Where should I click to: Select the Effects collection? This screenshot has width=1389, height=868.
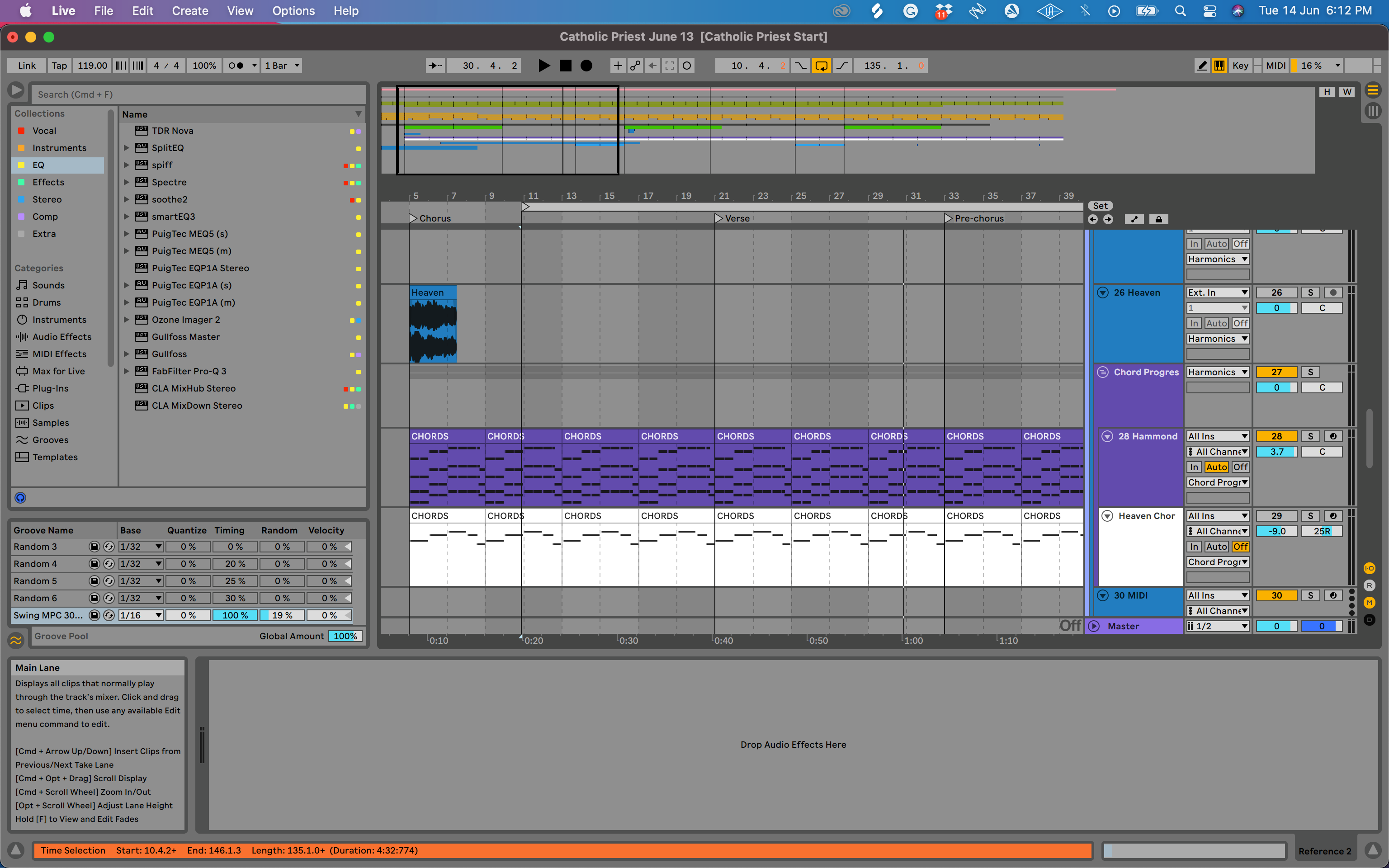click(48, 183)
